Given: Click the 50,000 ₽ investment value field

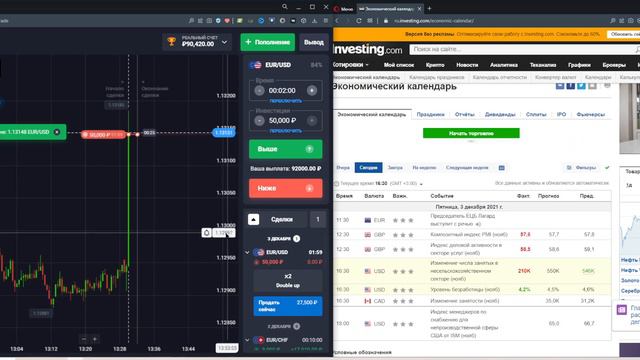Looking at the screenshot, I should (282, 120).
